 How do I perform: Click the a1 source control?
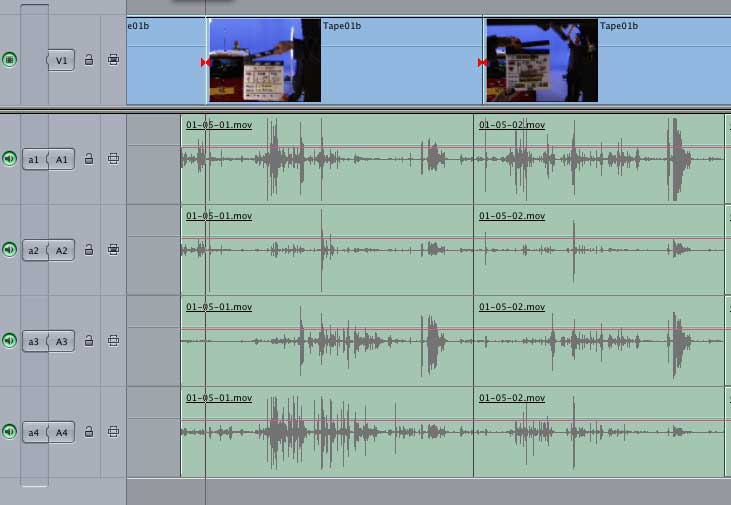click(34, 159)
